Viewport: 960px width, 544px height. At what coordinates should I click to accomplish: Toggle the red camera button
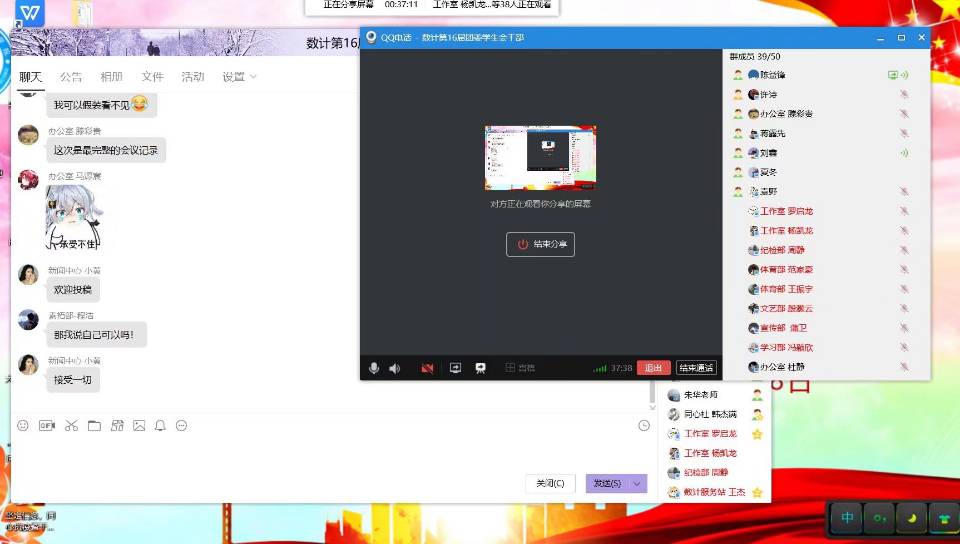(x=427, y=368)
